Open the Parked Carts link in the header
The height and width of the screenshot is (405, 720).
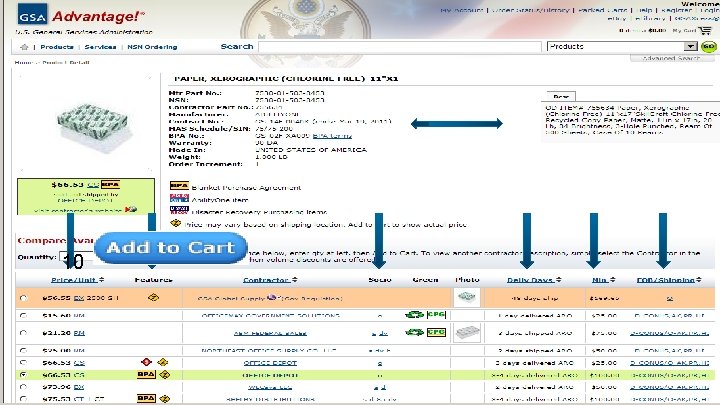coord(602,10)
